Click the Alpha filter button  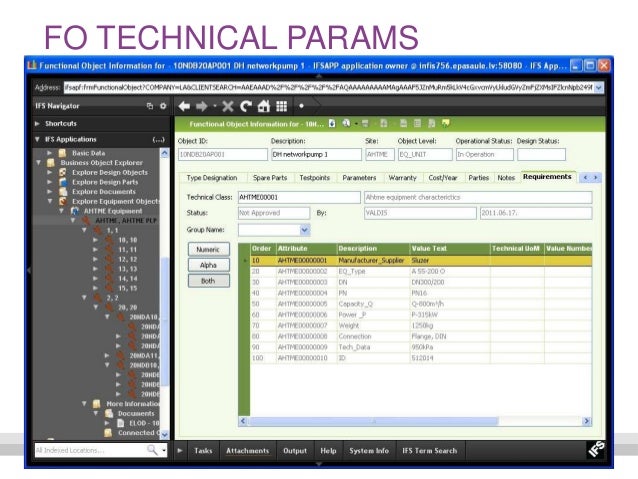pos(208,265)
